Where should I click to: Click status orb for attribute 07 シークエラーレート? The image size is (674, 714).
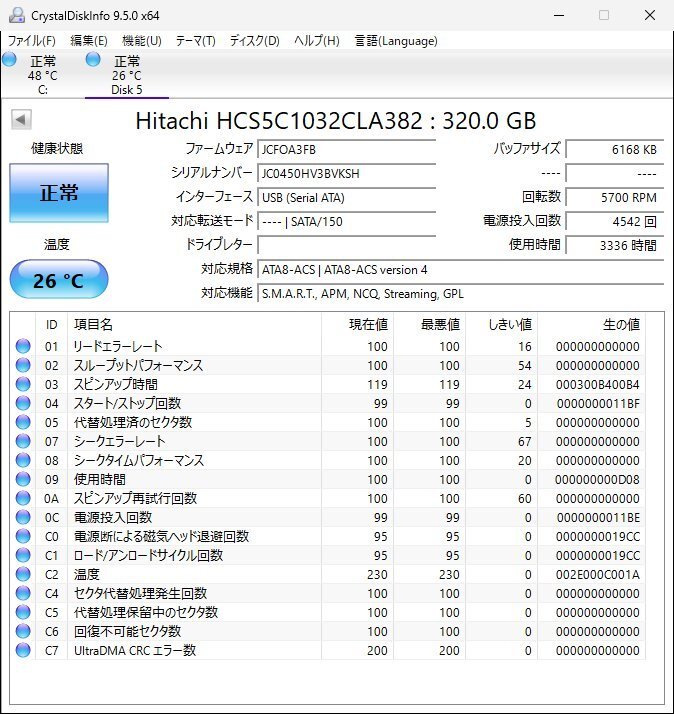[23, 441]
